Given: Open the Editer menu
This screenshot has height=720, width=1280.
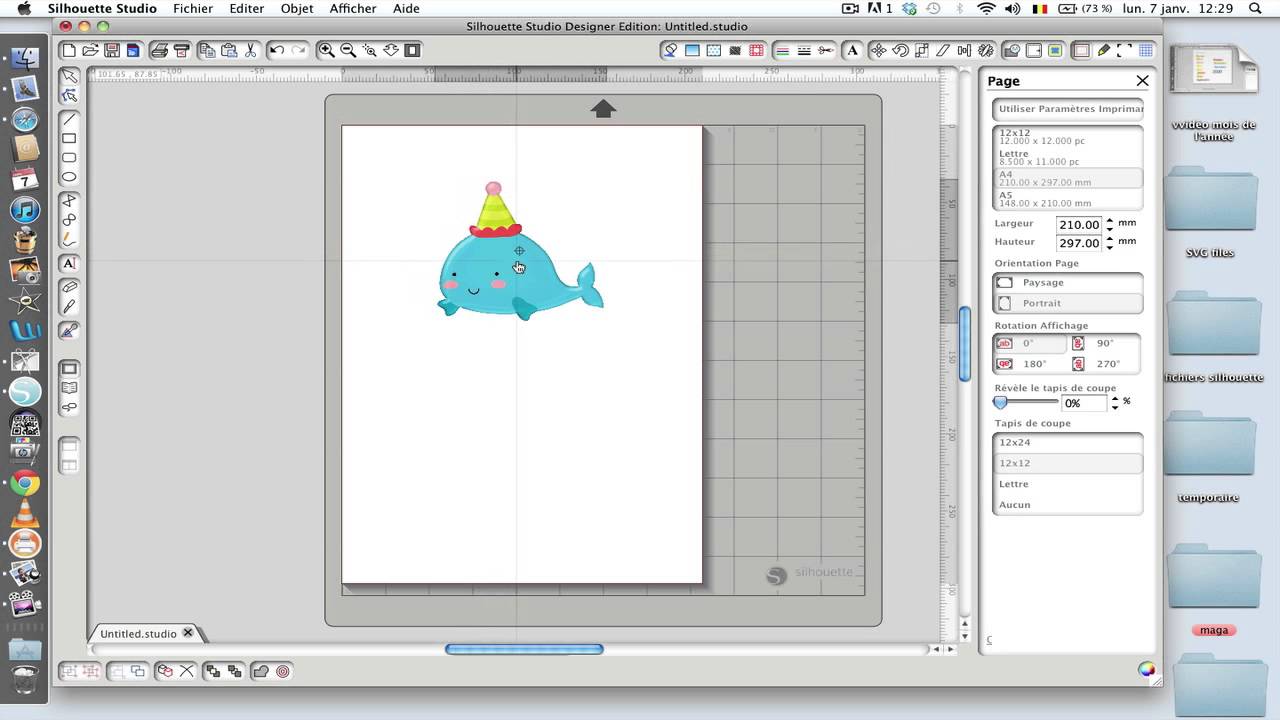Looking at the screenshot, I should point(246,9).
